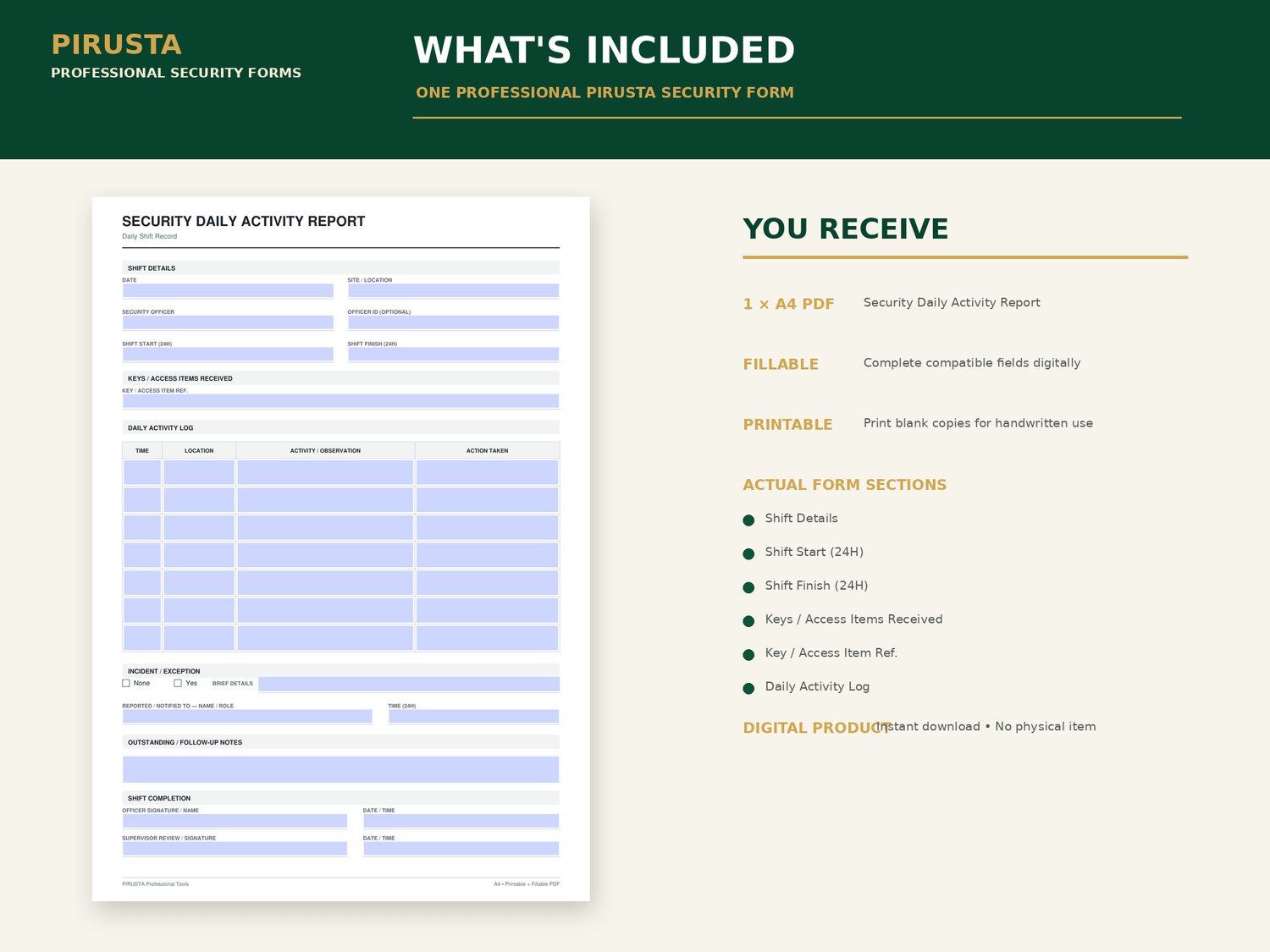The width and height of the screenshot is (1270, 952).
Task: Click 'ONE PROFESSIONAL PIRUSTA SECURITY FORM' subtitle
Action: [x=605, y=93]
